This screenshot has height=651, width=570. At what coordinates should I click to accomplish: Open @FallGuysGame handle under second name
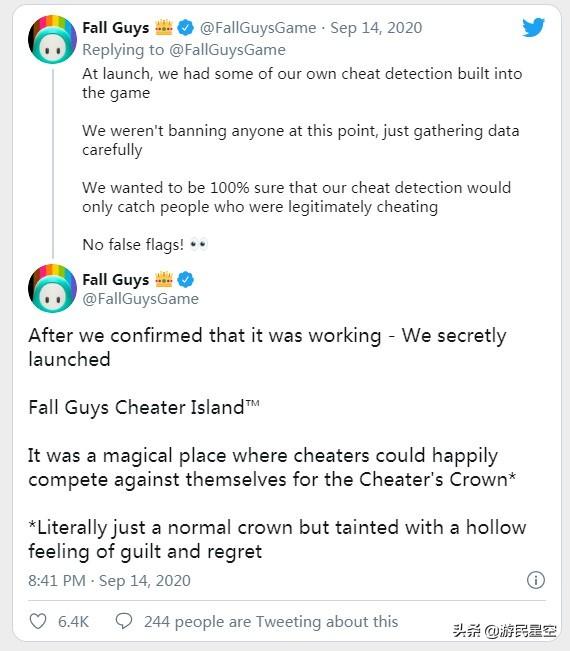(x=140, y=299)
